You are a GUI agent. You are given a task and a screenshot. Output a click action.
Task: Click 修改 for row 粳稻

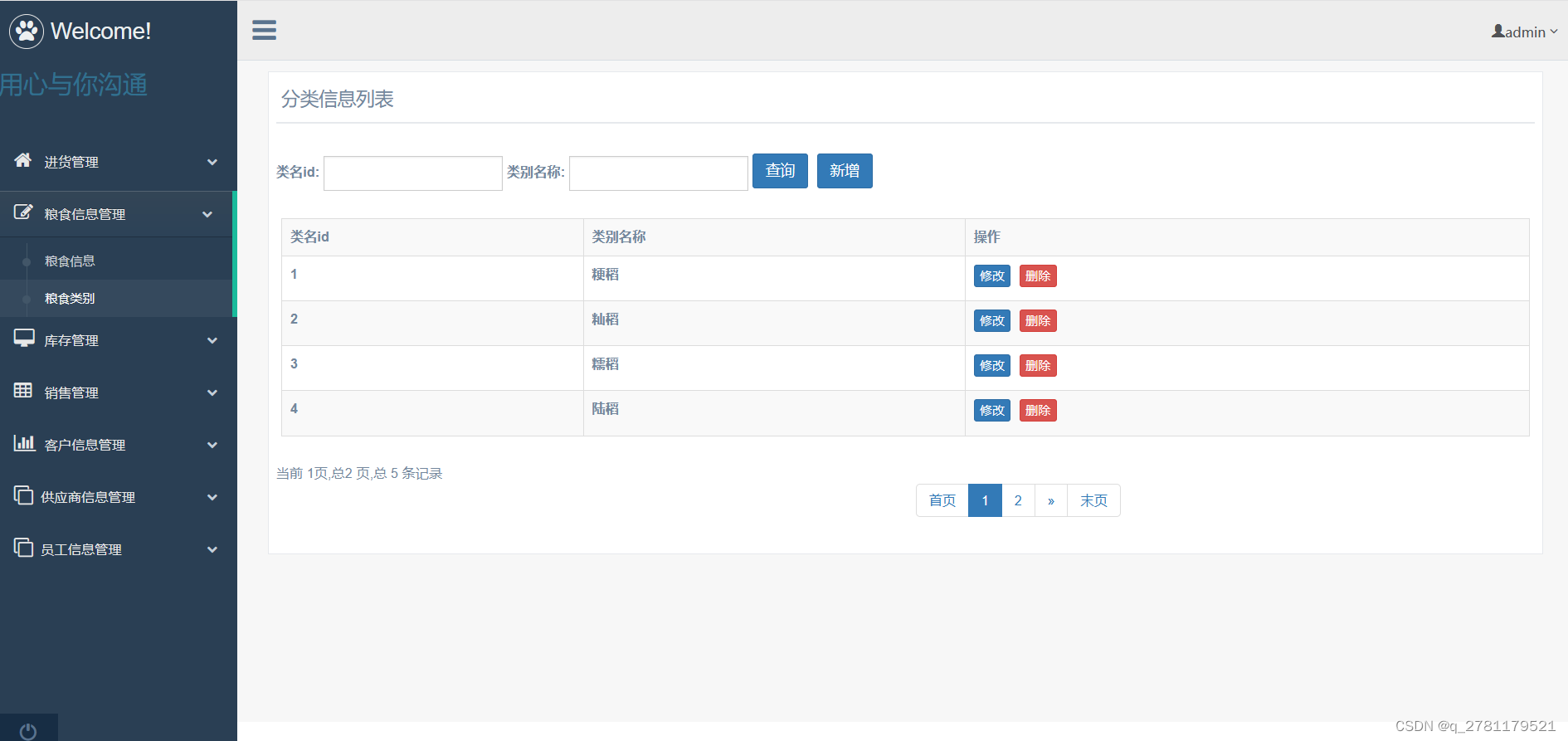tap(992, 276)
